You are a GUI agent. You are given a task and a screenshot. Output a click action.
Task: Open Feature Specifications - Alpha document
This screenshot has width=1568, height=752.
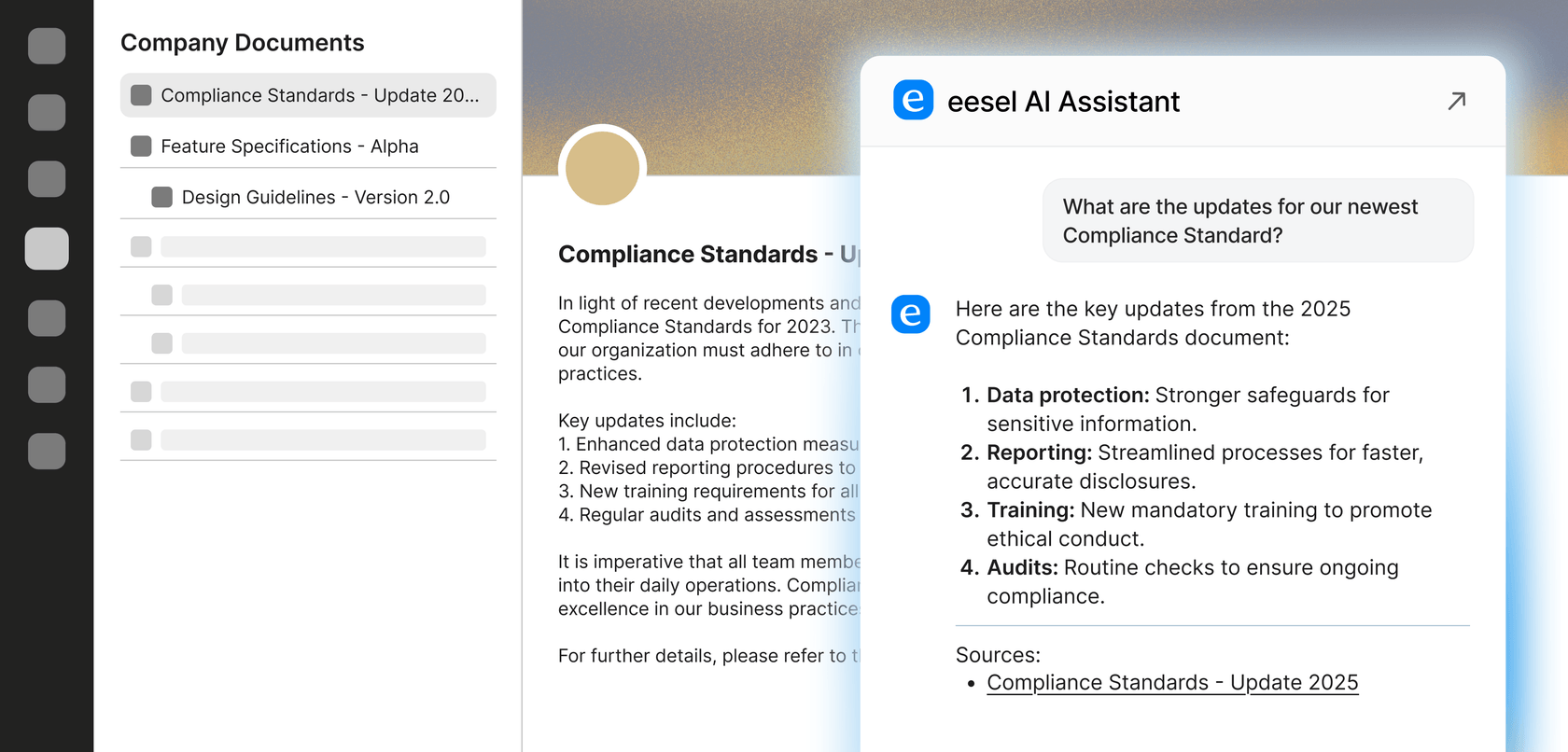tap(289, 146)
